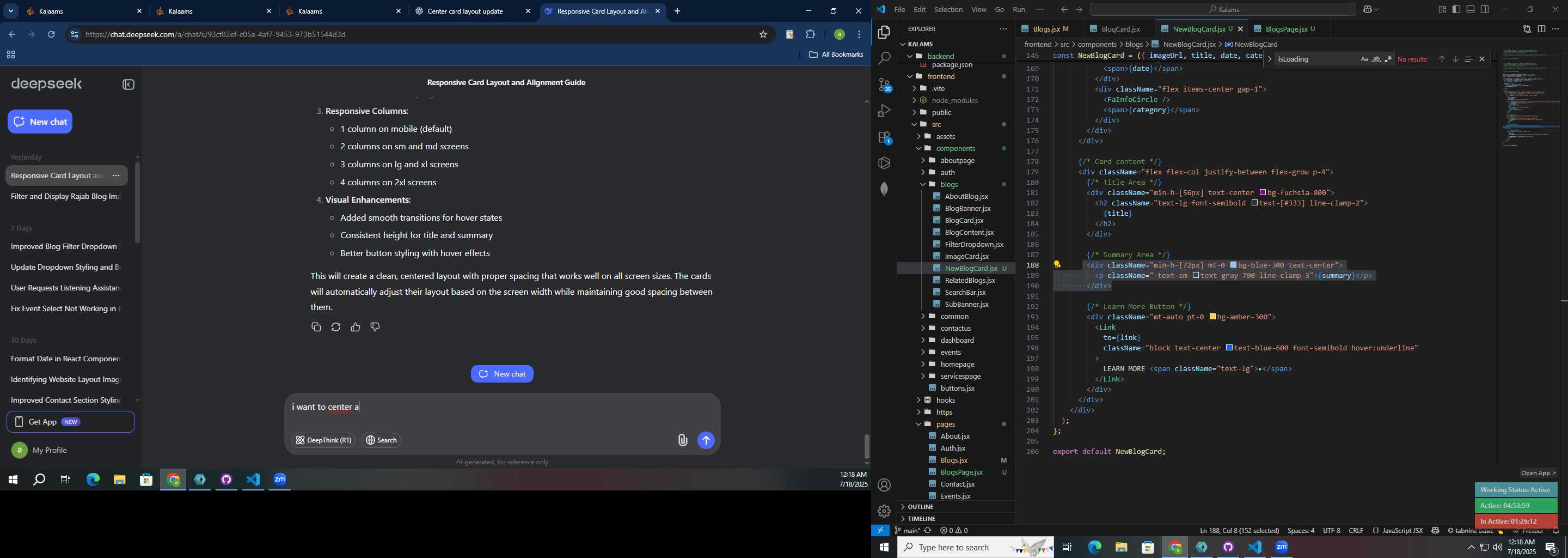Image resolution: width=1568 pixels, height=558 pixels.
Task: Open the MongoDB leaf icon in VS Code activity bar
Action: coord(884,189)
